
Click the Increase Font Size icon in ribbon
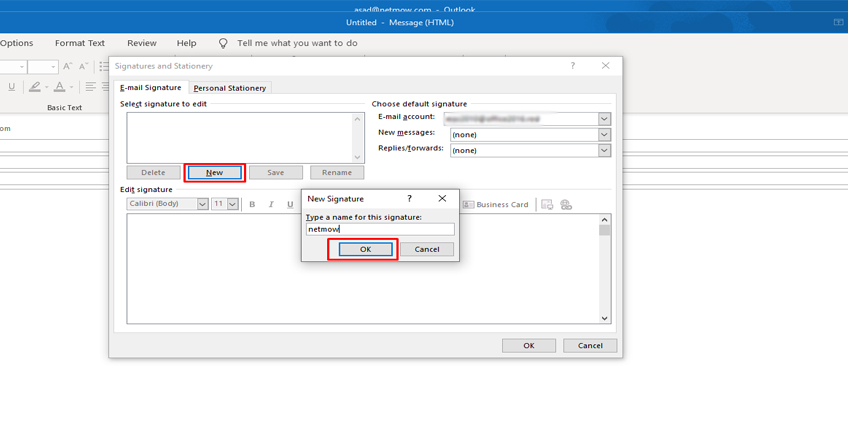[68, 66]
